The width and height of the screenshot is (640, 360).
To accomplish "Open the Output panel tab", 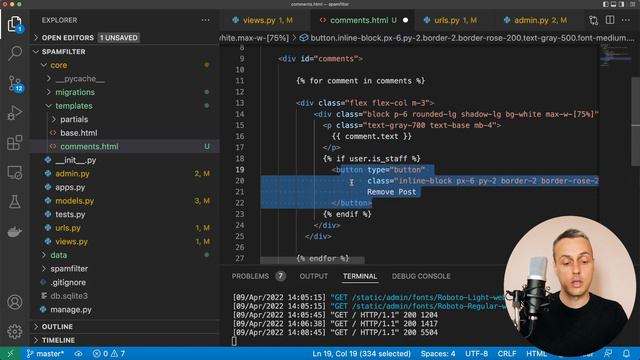I will [313, 276].
